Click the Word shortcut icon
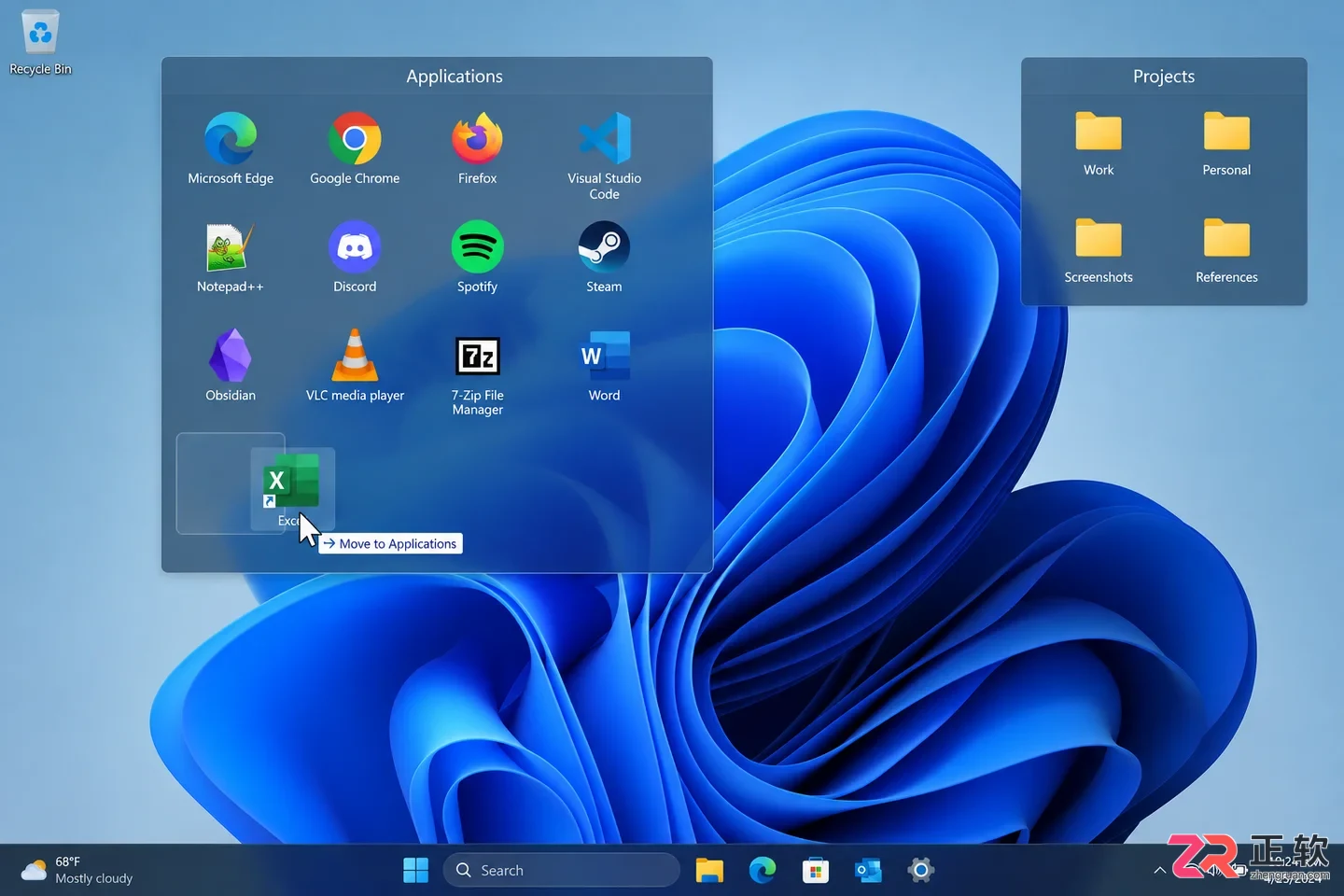 (604, 356)
